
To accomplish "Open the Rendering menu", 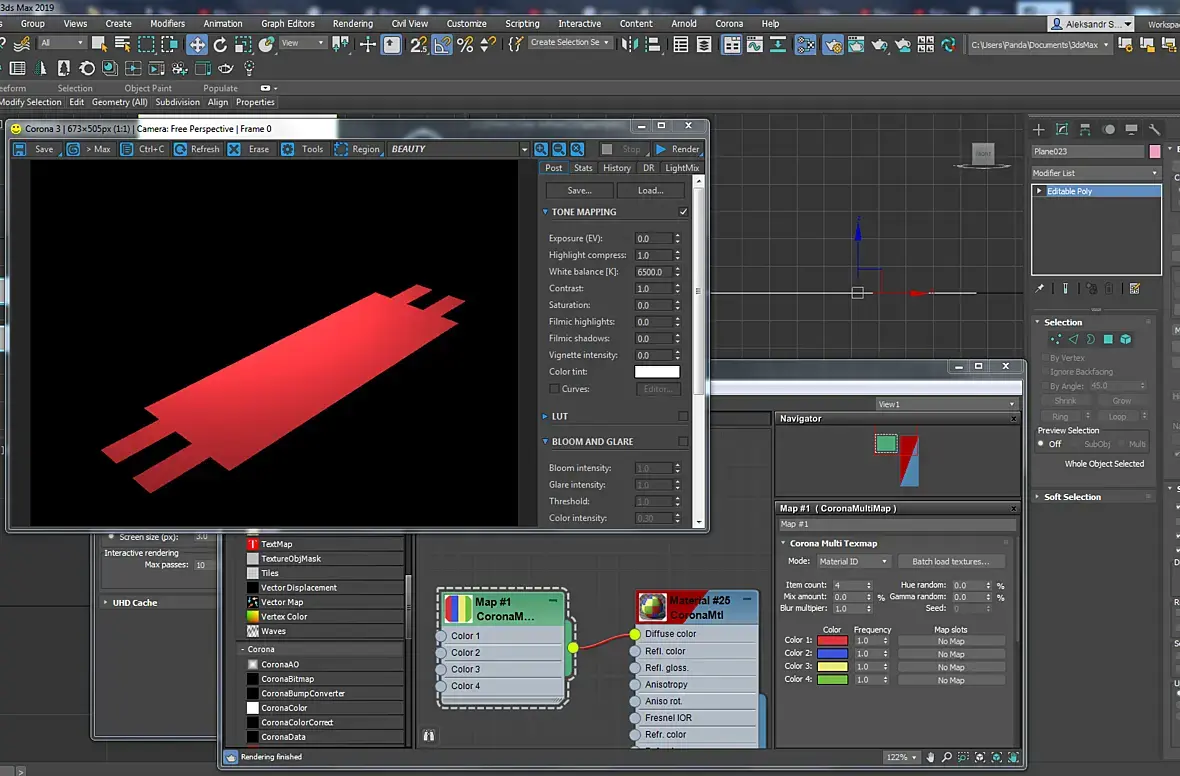I will point(352,23).
